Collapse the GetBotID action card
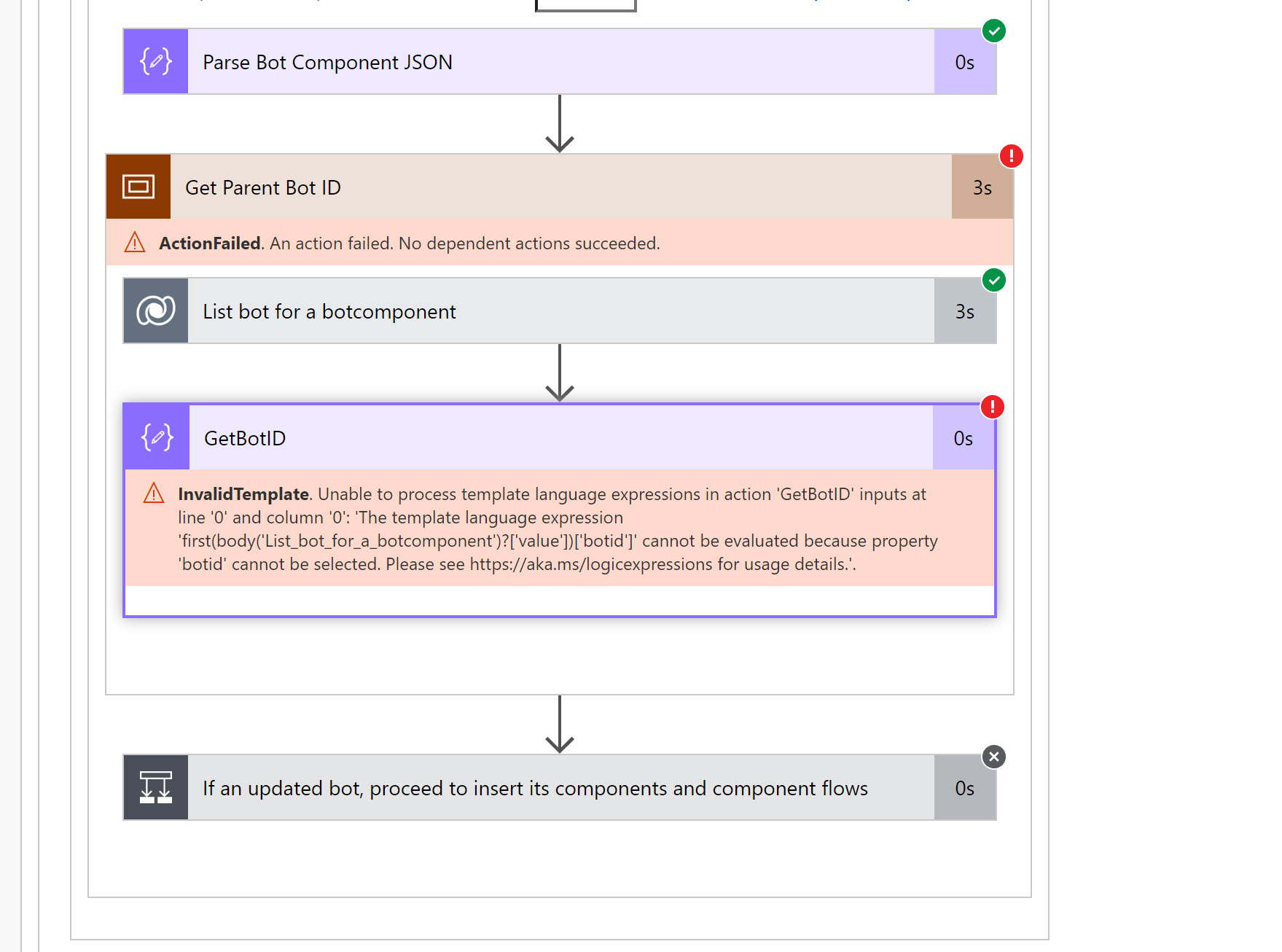The image size is (1282, 952). (510, 438)
